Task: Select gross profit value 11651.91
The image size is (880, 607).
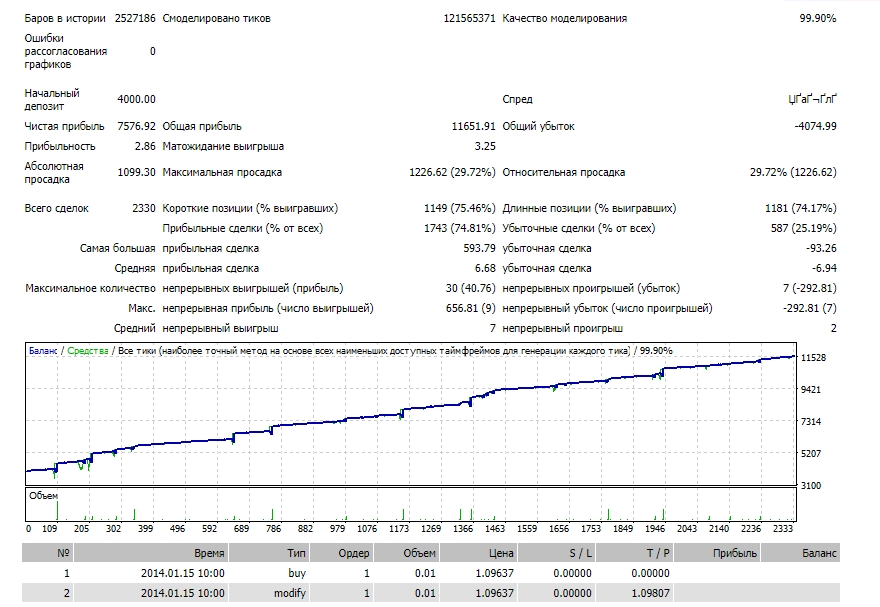Action: coord(474,126)
